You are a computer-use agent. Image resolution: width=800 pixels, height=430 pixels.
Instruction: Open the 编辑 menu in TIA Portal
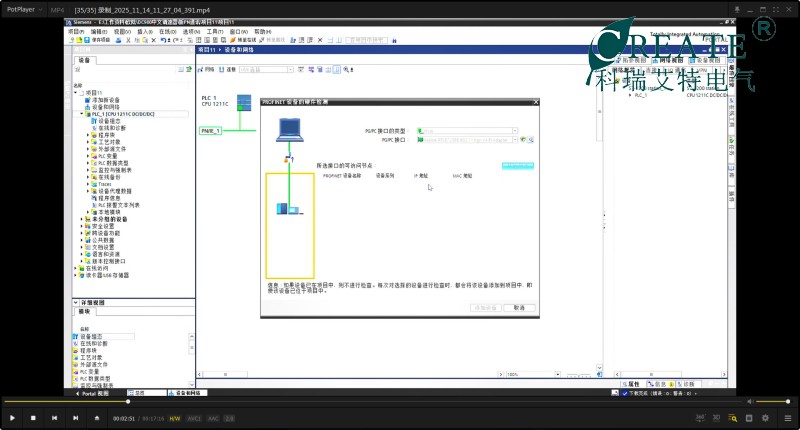pyautogui.click(x=99, y=32)
